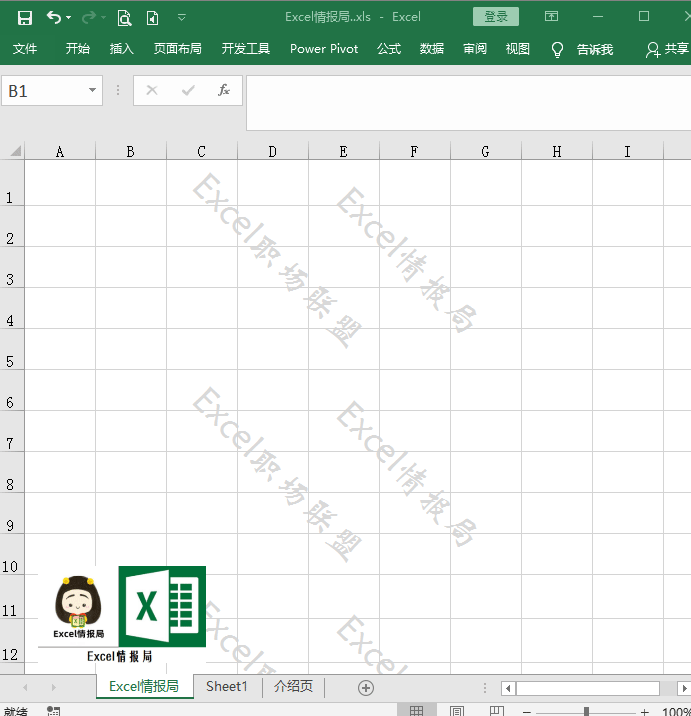Select column D header
Image resolution: width=691 pixels, height=716 pixels.
point(273,151)
